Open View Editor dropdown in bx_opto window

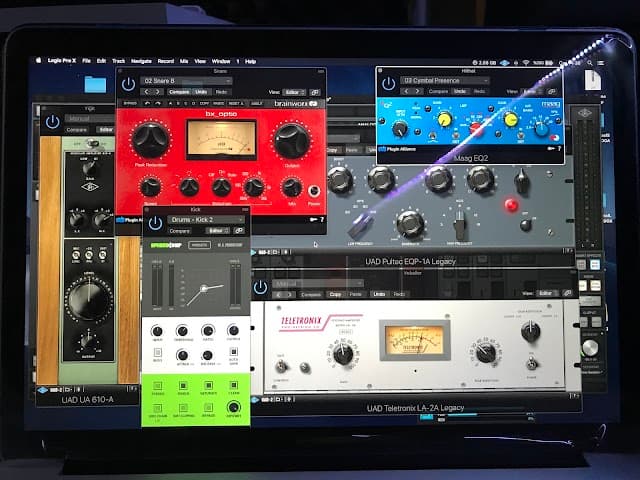coord(295,92)
